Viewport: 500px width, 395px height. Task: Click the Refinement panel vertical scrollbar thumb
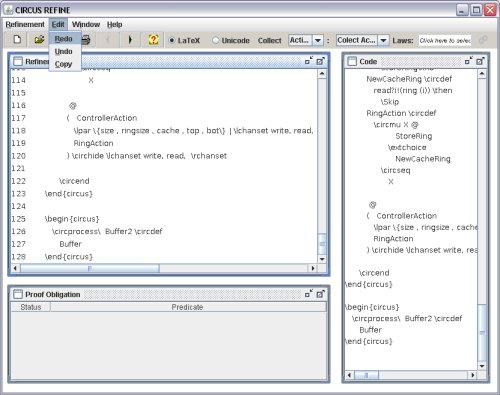[322, 244]
